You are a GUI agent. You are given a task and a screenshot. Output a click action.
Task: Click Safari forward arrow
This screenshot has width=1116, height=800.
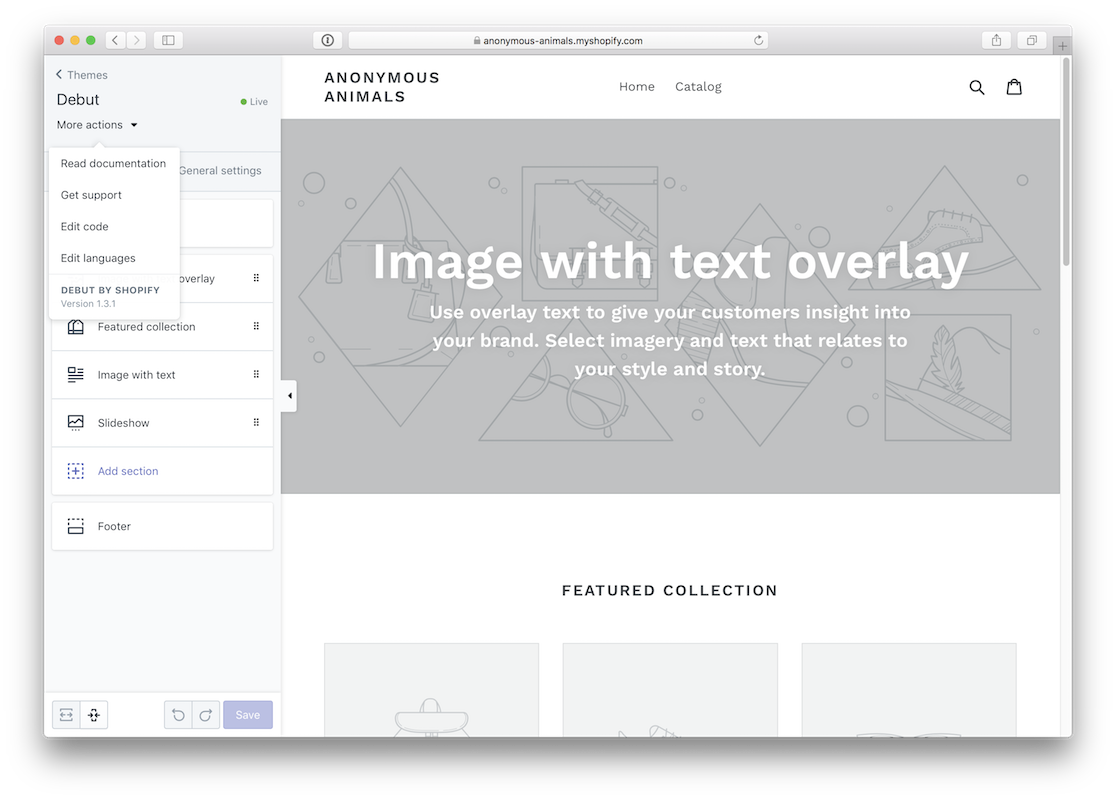[x=137, y=40]
